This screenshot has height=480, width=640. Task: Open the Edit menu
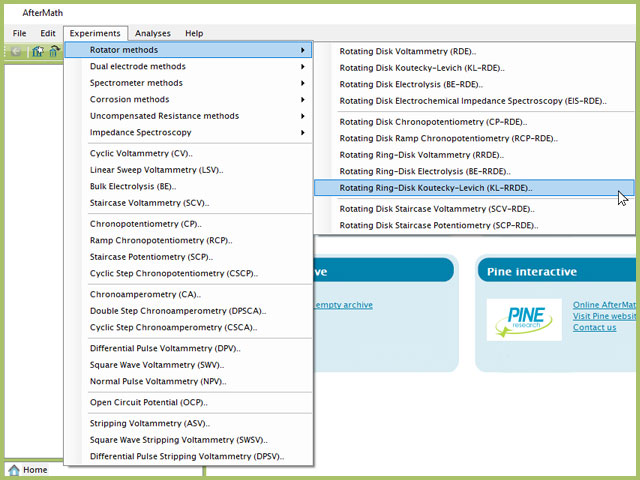[x=48, y=33]
